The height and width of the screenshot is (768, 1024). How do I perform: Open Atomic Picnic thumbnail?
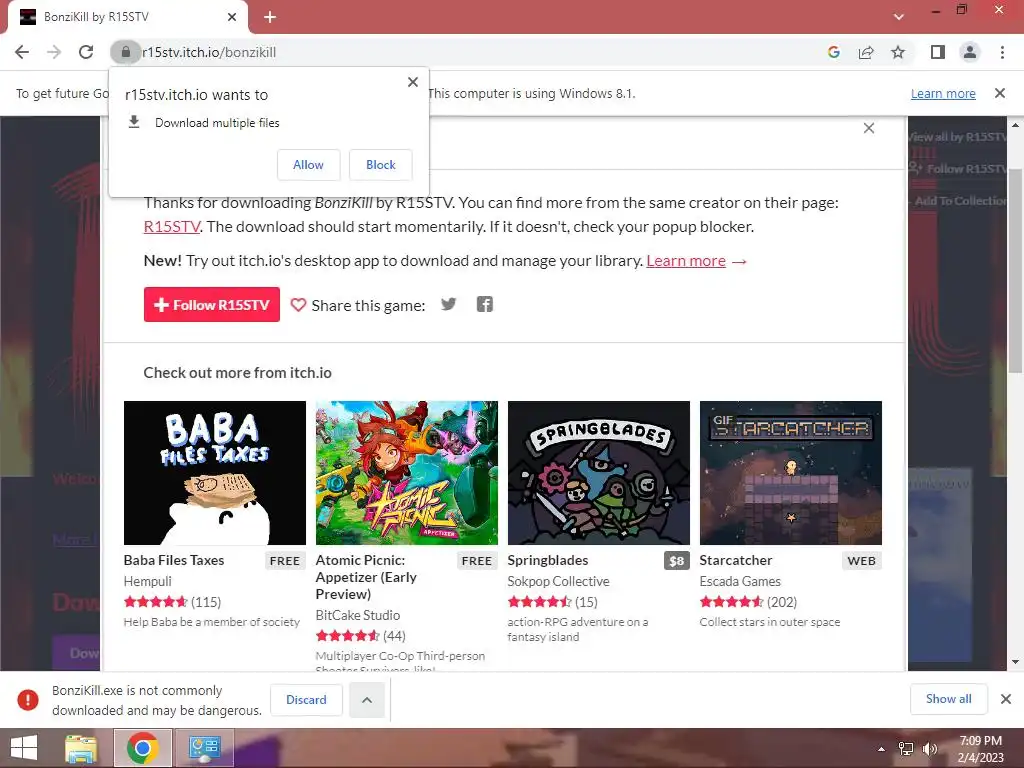[x=407, y=473]
